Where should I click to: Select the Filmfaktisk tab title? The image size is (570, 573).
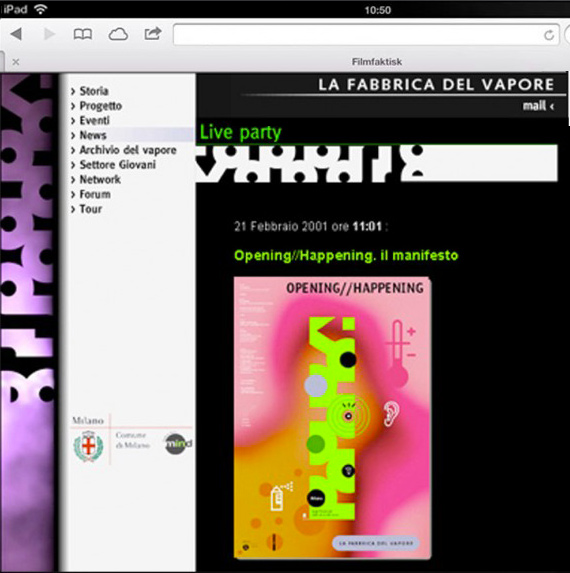pyautogui.click(x=377, y=62)
